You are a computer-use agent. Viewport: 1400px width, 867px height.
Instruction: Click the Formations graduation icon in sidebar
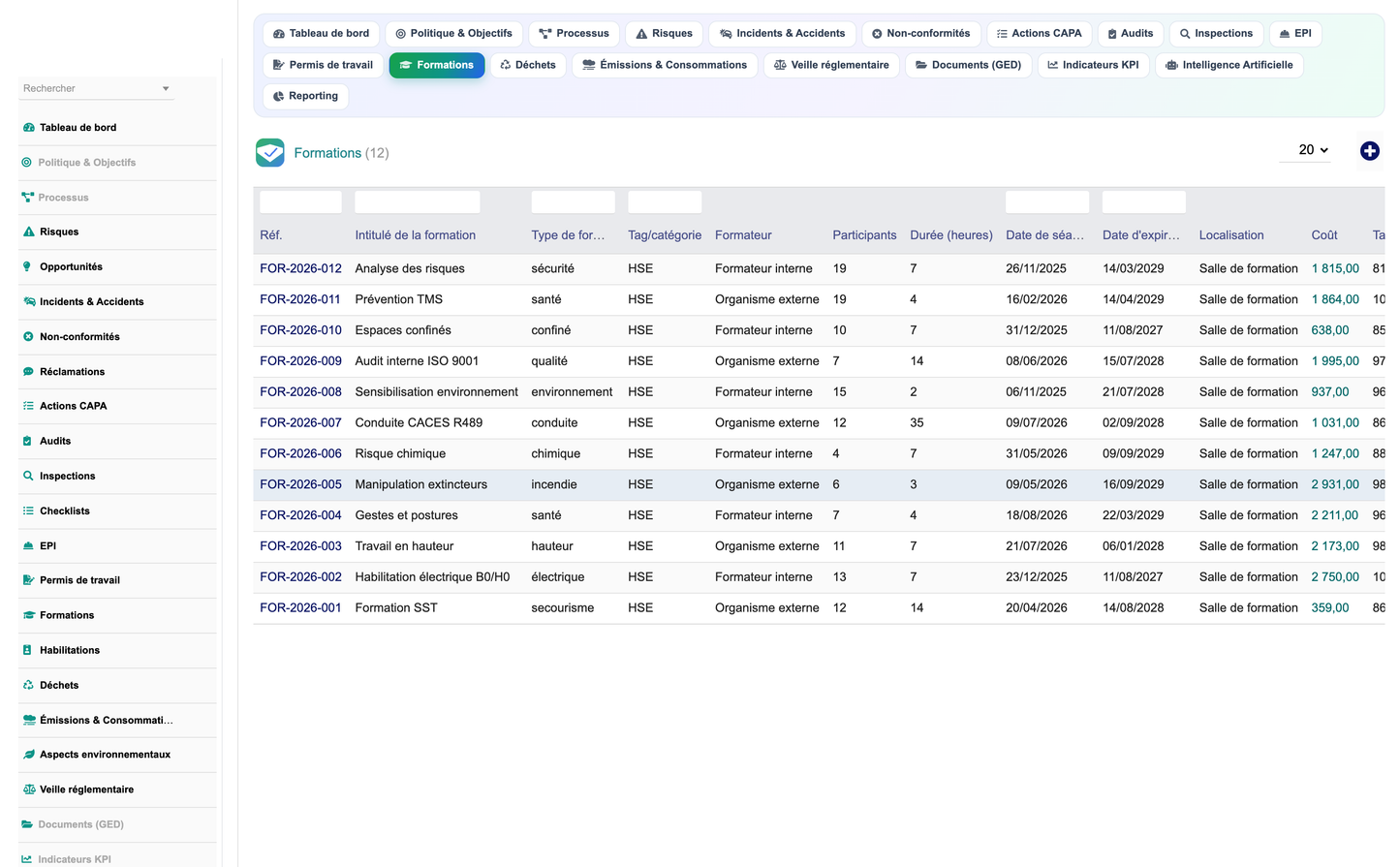tap(28, 615)
